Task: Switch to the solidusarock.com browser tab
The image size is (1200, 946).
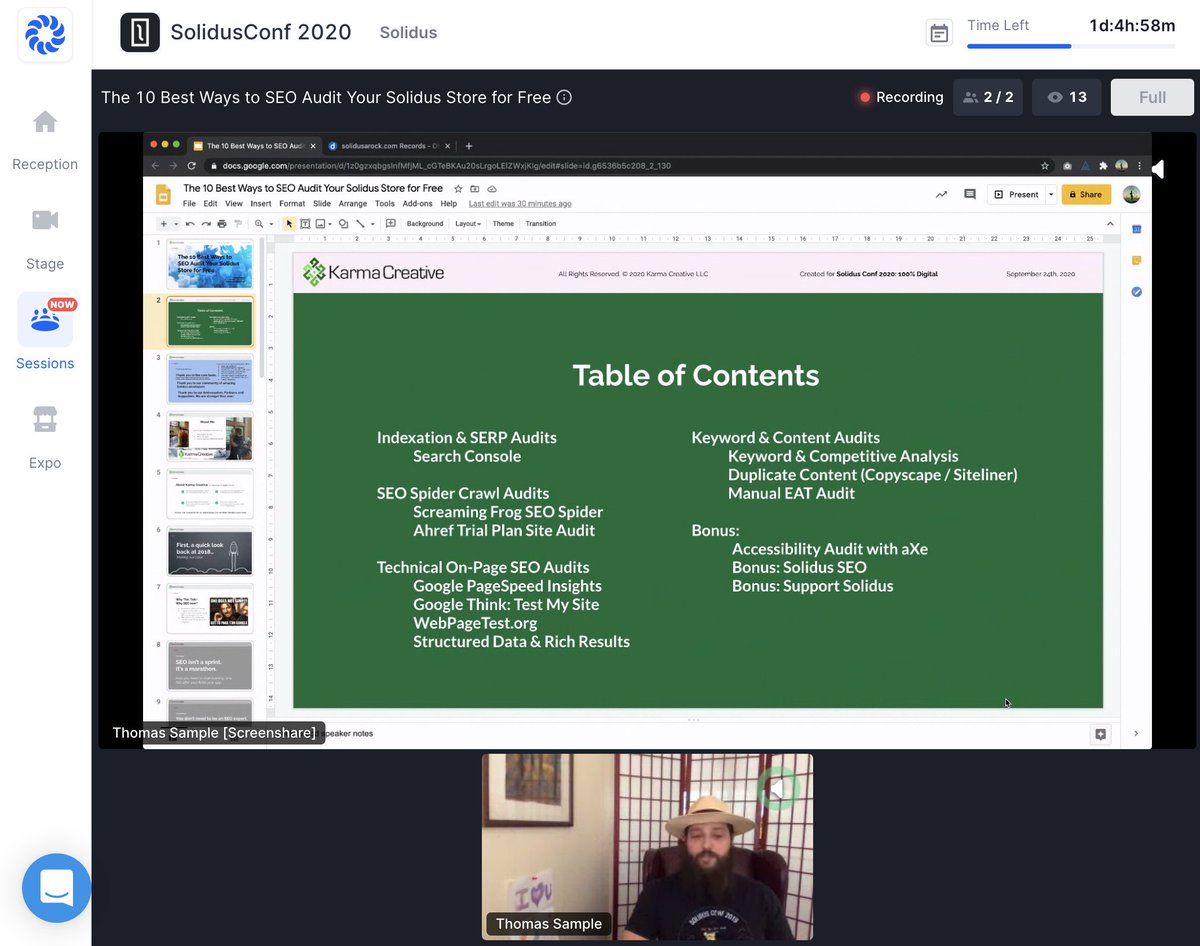Action: coord(387,146)
